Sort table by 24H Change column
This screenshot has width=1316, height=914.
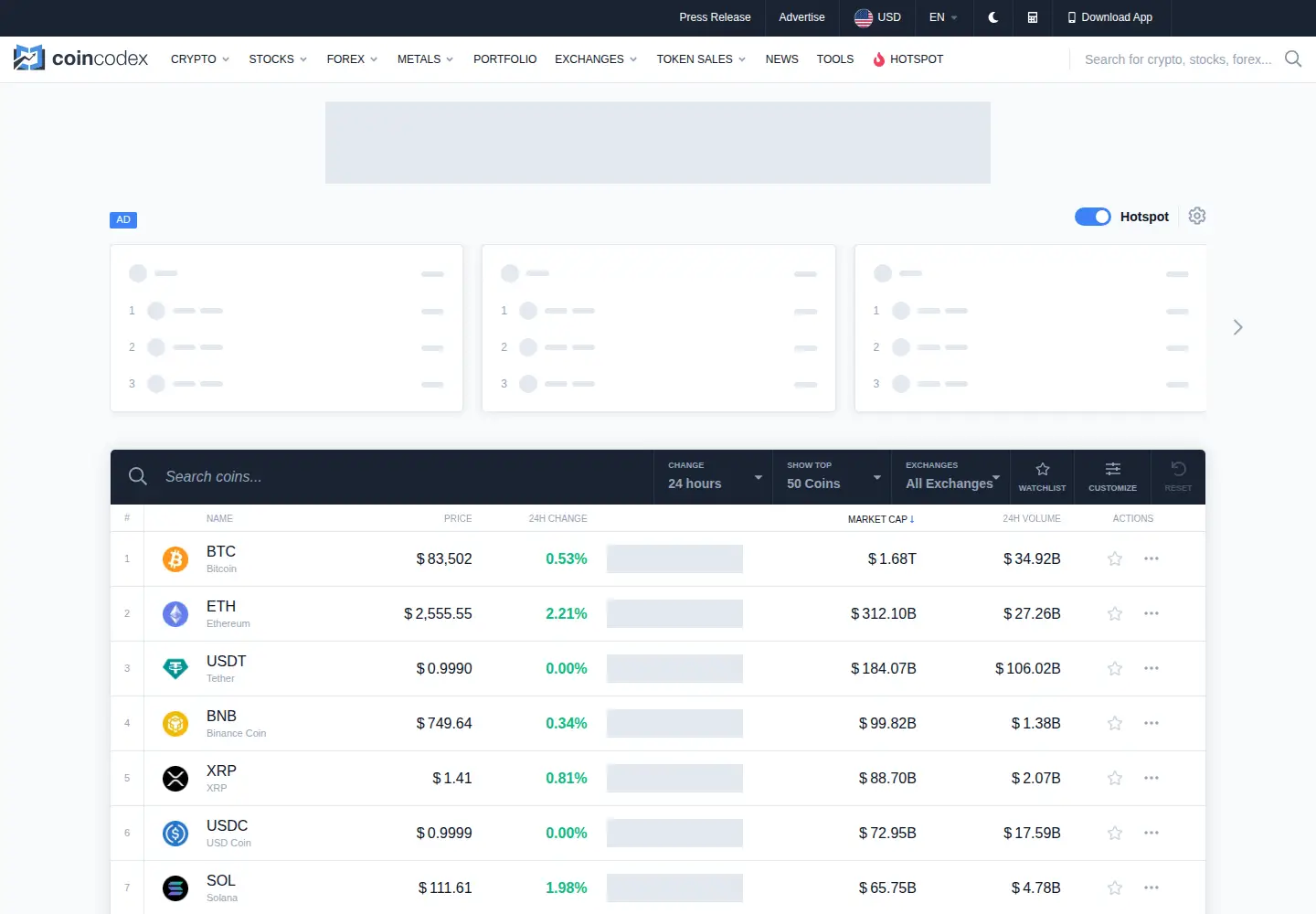557,518
